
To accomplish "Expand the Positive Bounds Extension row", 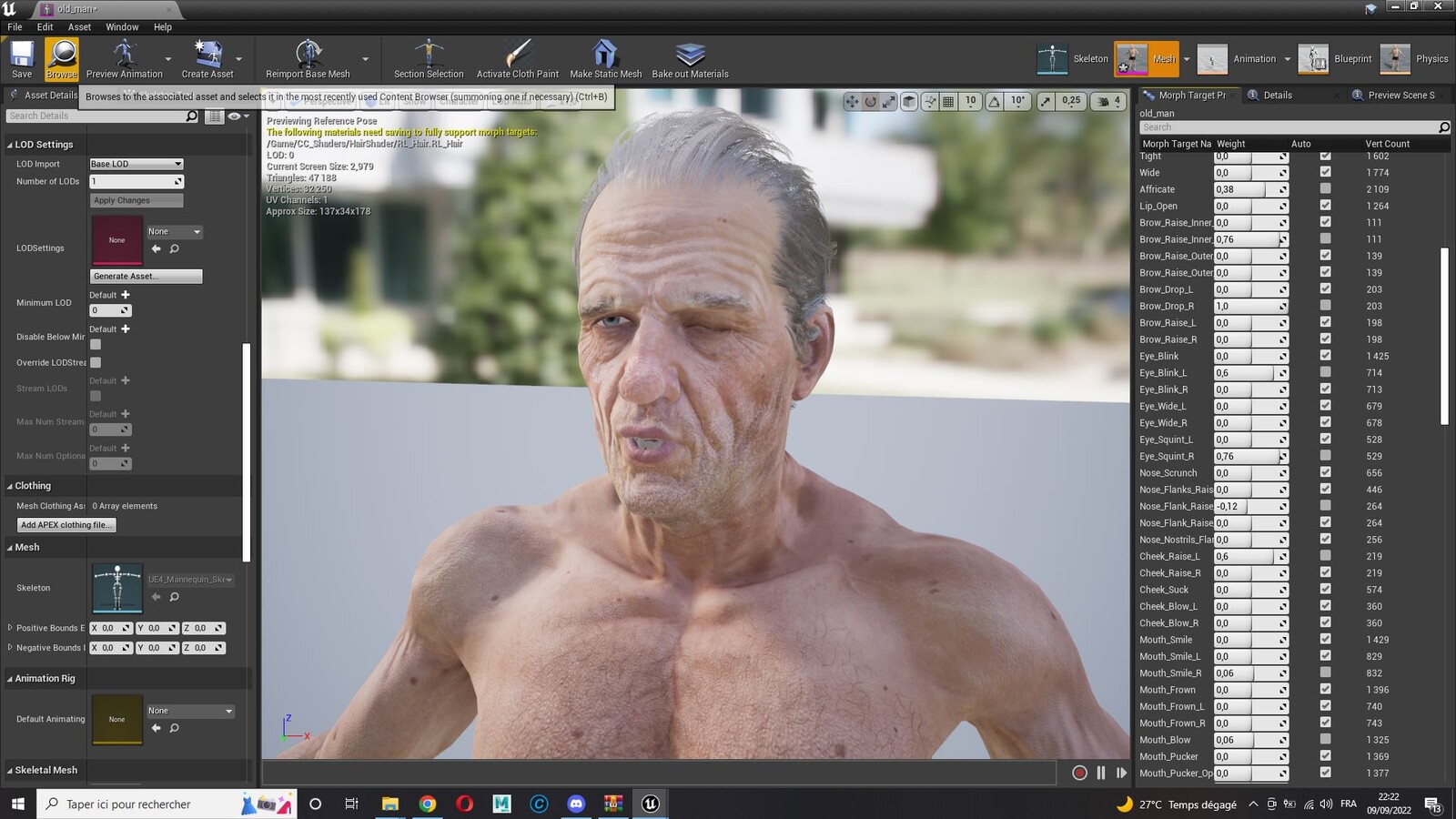I will tap(10, 628).
